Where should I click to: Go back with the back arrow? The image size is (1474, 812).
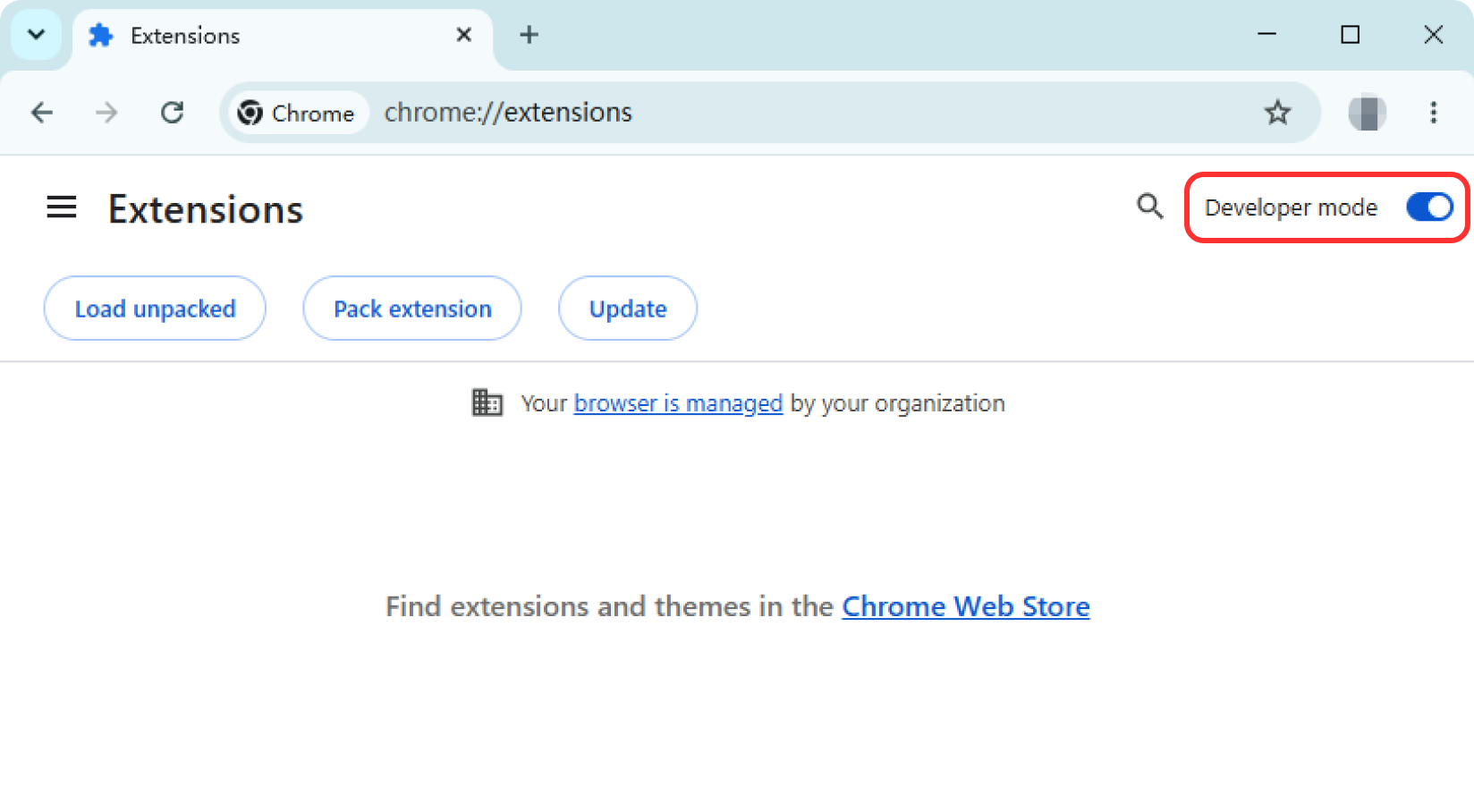coord(42,113)
